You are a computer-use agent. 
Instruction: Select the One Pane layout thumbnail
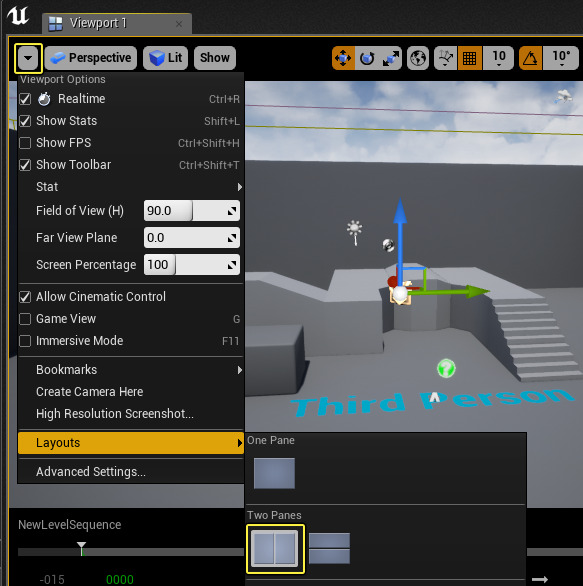(x=274, y=473)
